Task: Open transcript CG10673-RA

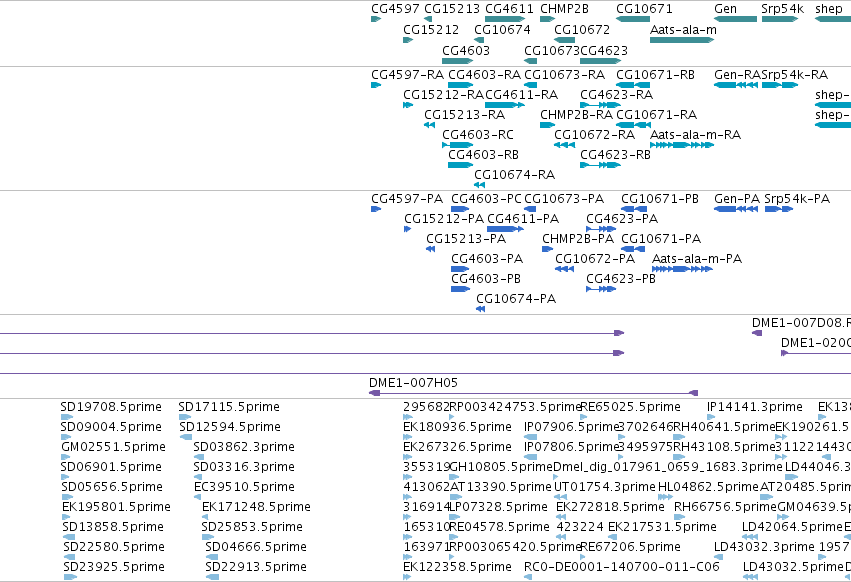Action: pos(564,74)
